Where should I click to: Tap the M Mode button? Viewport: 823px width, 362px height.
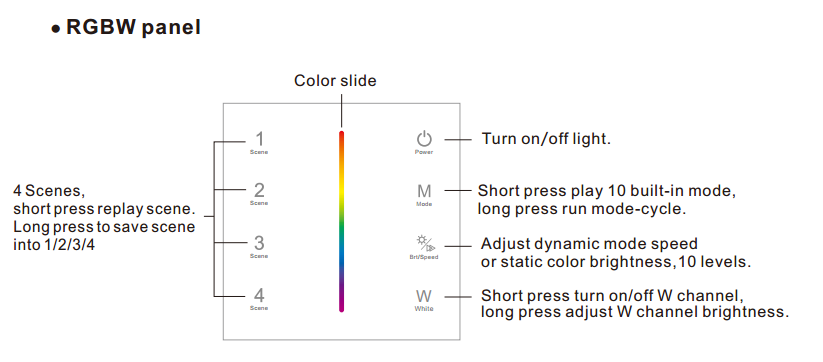pyautogui.click(x=424, y=191)
